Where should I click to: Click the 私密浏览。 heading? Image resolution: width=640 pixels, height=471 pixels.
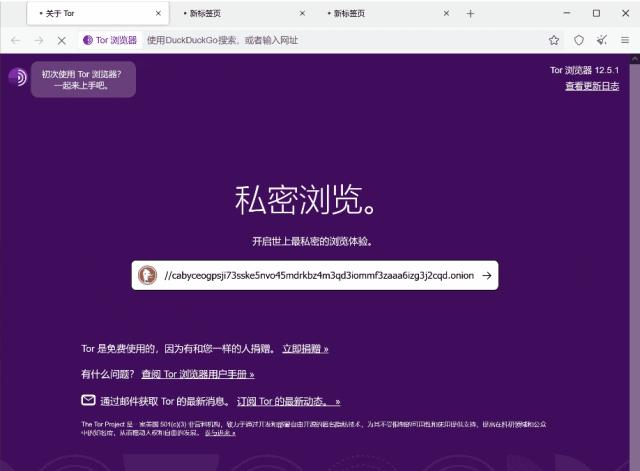coord(305,200)
